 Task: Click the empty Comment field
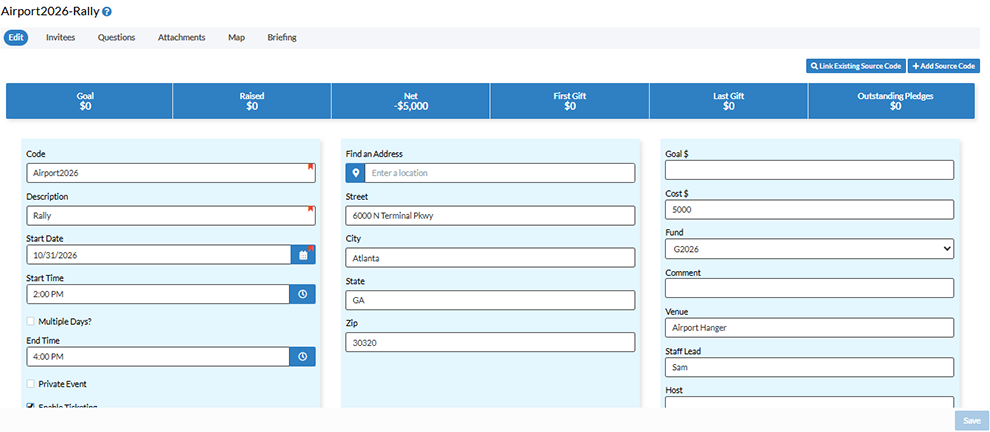pyautogui.click(x=809, y=288)
